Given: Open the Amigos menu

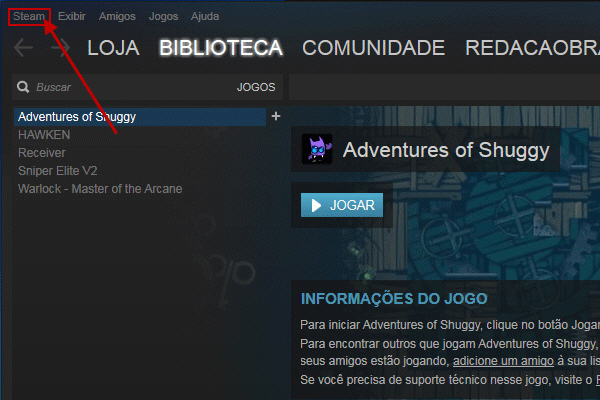Looking at the screenshot, I should coord(117,16).
